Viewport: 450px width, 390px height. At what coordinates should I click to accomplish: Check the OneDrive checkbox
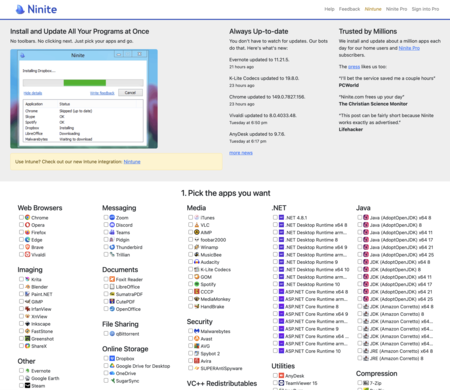pos(106,373)
